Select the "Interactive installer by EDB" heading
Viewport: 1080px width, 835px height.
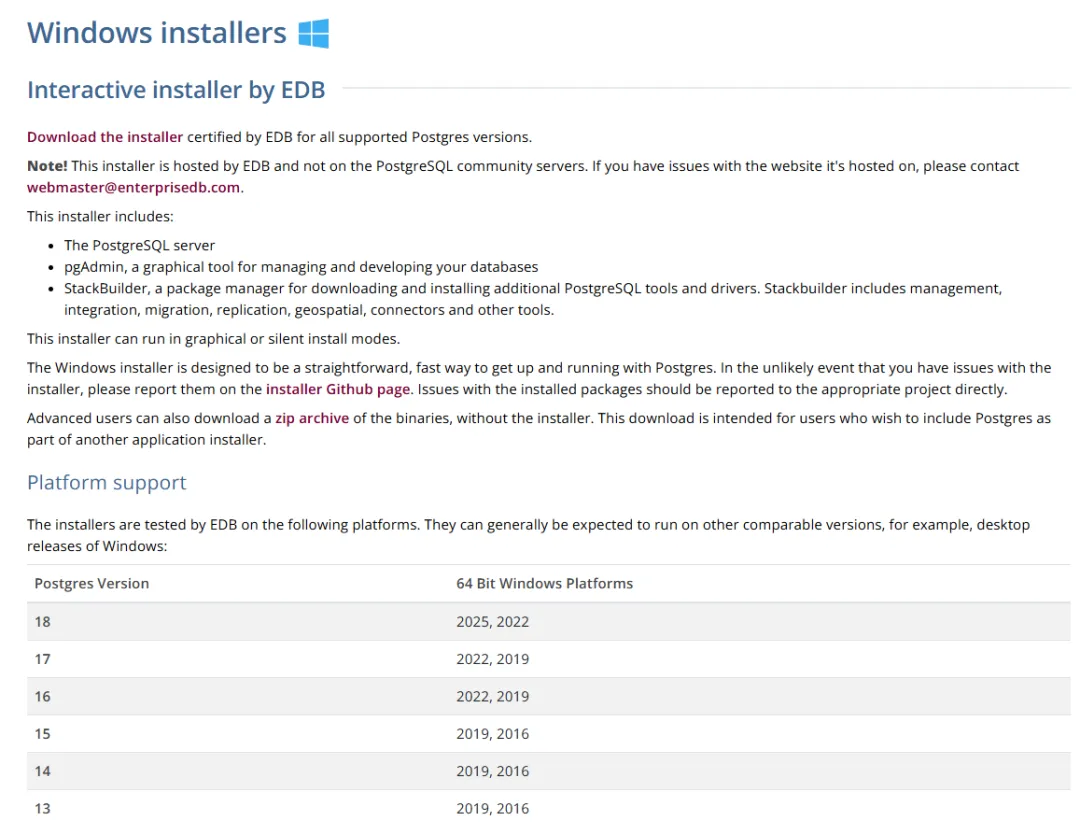[176, 90]
